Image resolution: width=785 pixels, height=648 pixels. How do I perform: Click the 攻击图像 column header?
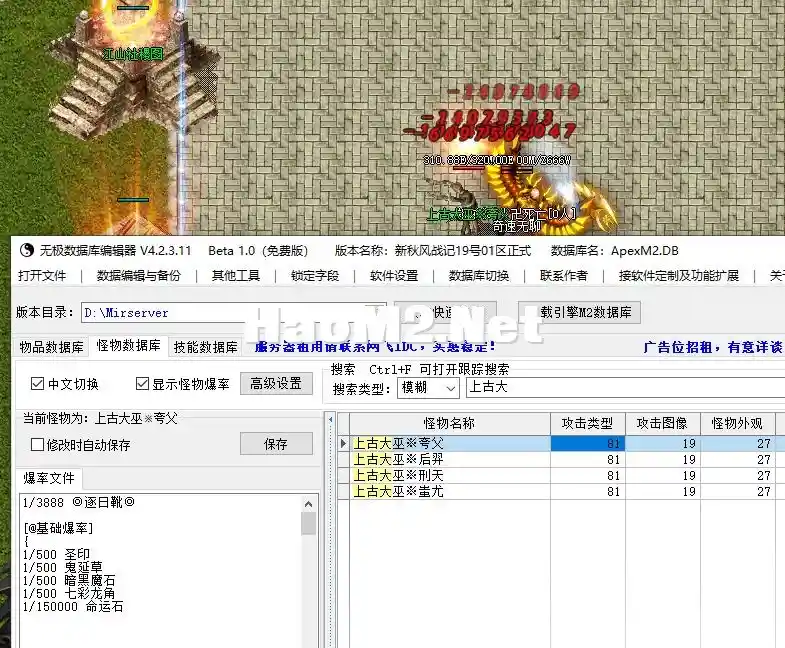coord(663,424)
